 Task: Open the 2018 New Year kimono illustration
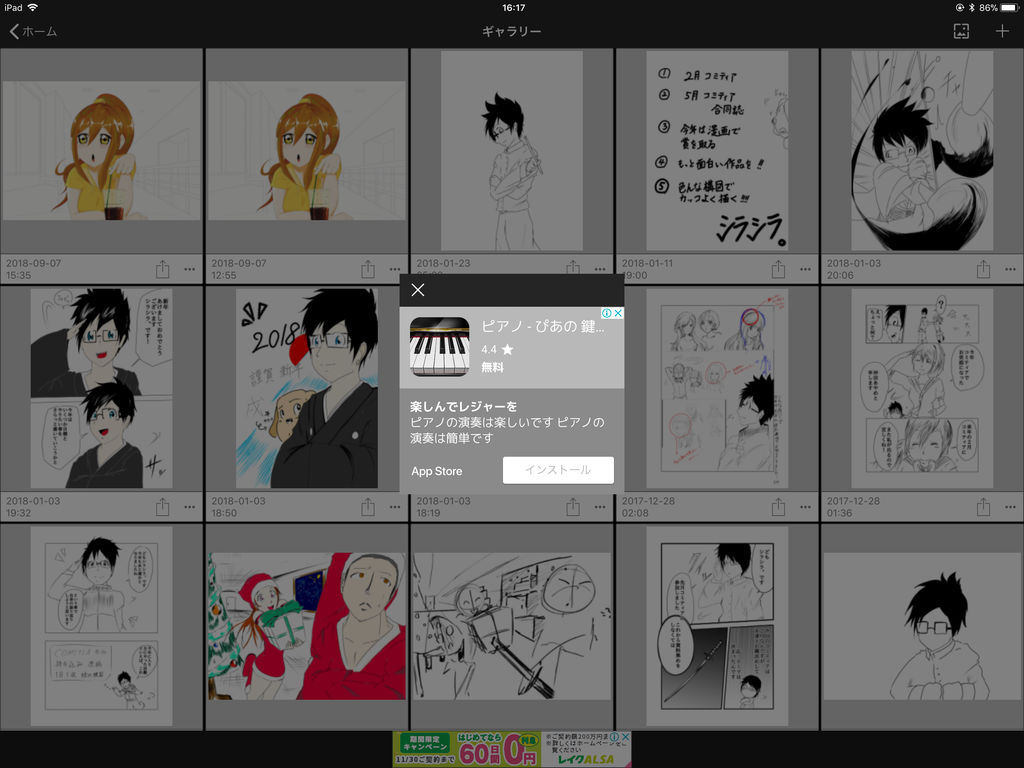pyautogui.click(x=306, y=389)
